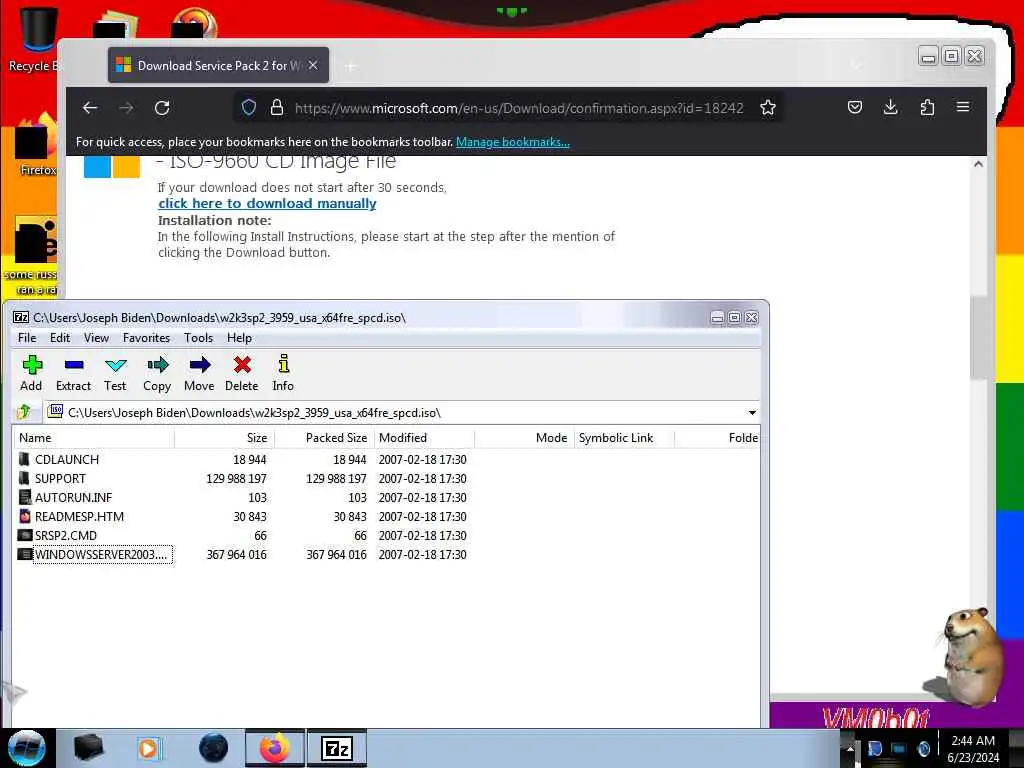Viewport: 1024px width, 768px height.
Task: Open Firefox tracking protection shield
Action: (249, 108)
